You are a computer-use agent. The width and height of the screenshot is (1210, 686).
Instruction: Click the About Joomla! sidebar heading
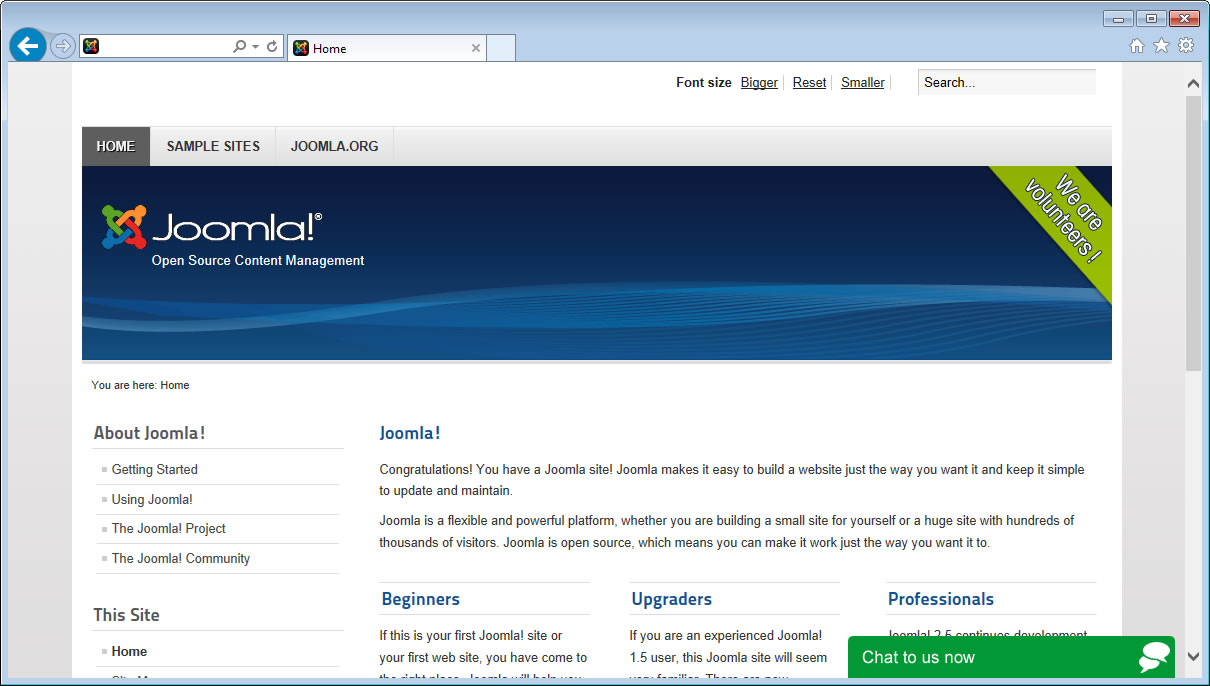click(150, 433)
